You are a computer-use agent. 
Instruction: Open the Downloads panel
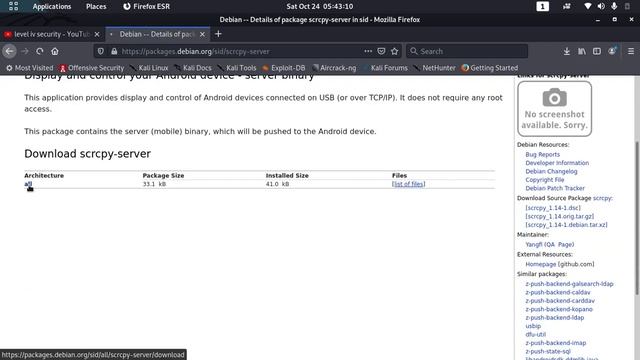567,51
